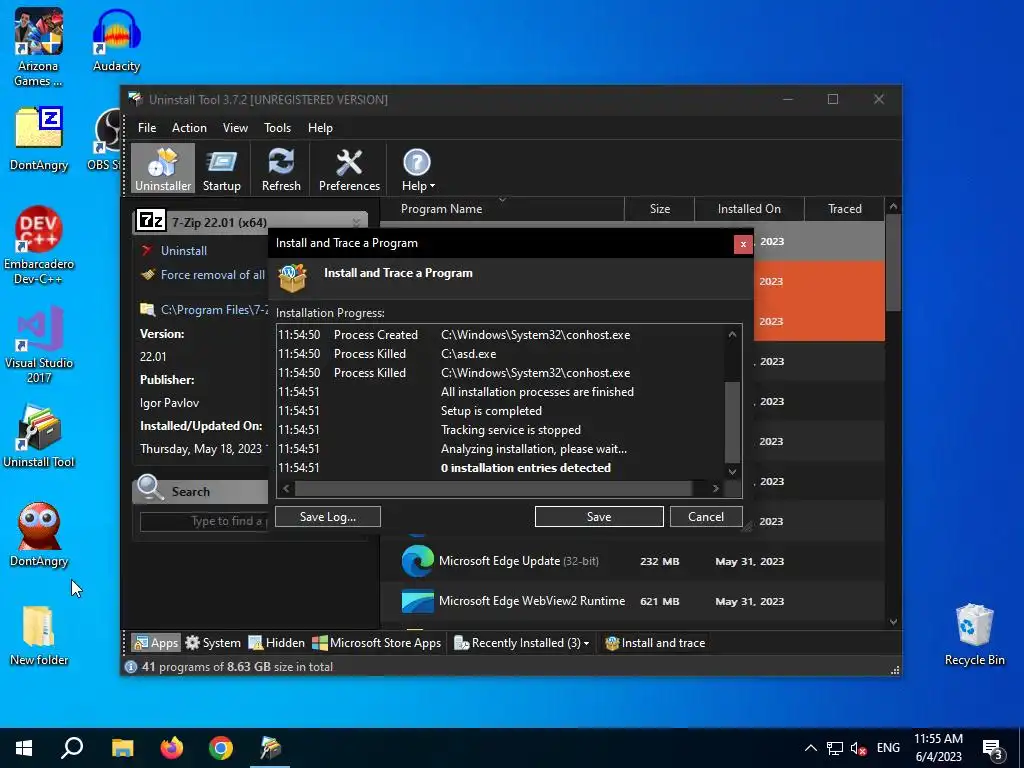Viewport: 1024px width, 768px height.
Task: Click the Microsoft Edge Update icon
Action: (x=417, y=561)
